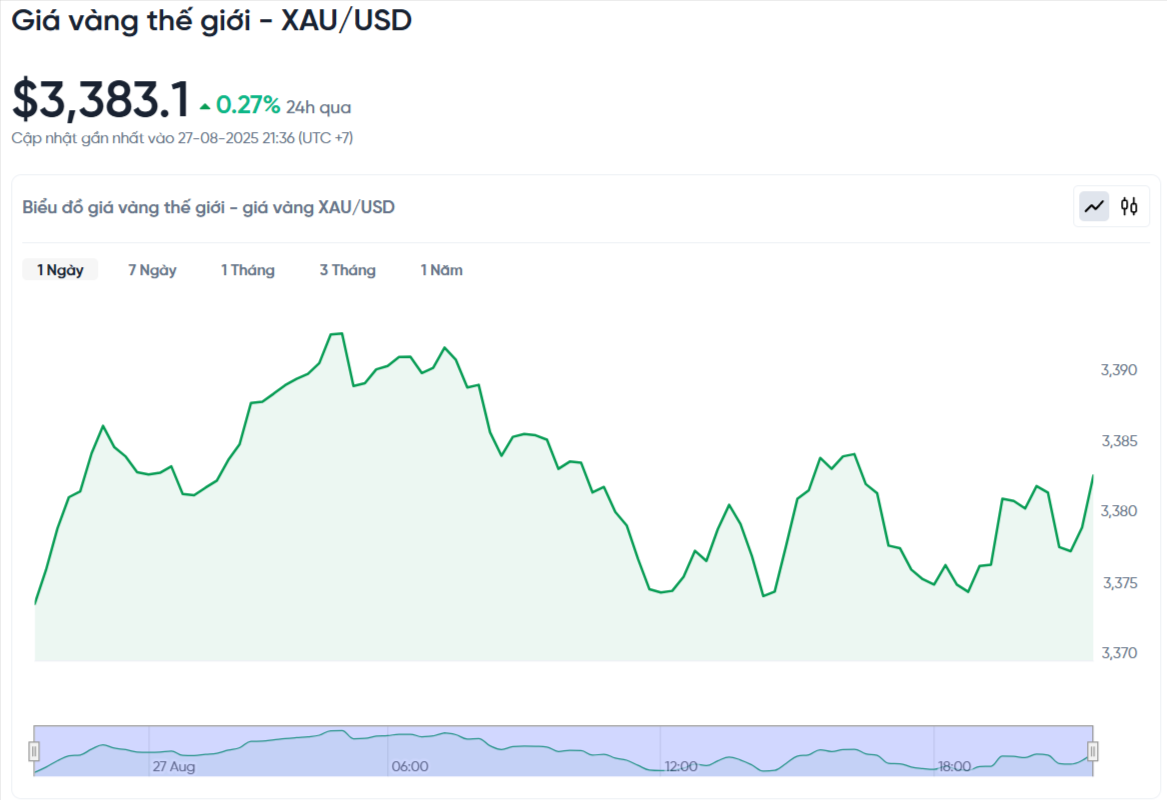Select the 3 Tháng time range tab

(348, 270)
